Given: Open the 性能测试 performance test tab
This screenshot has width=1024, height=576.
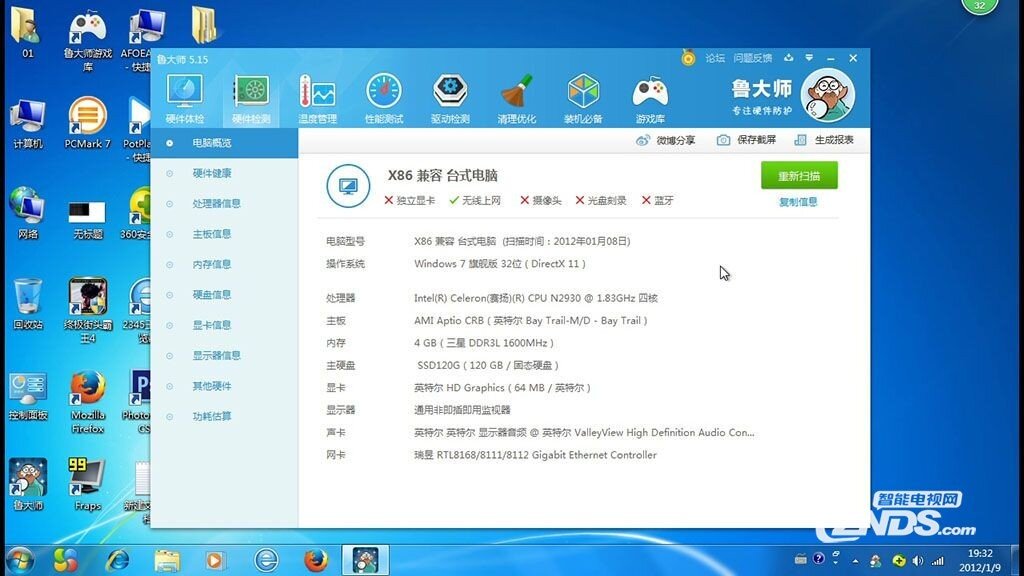Looking at the screenshot, I should point(384,99).
